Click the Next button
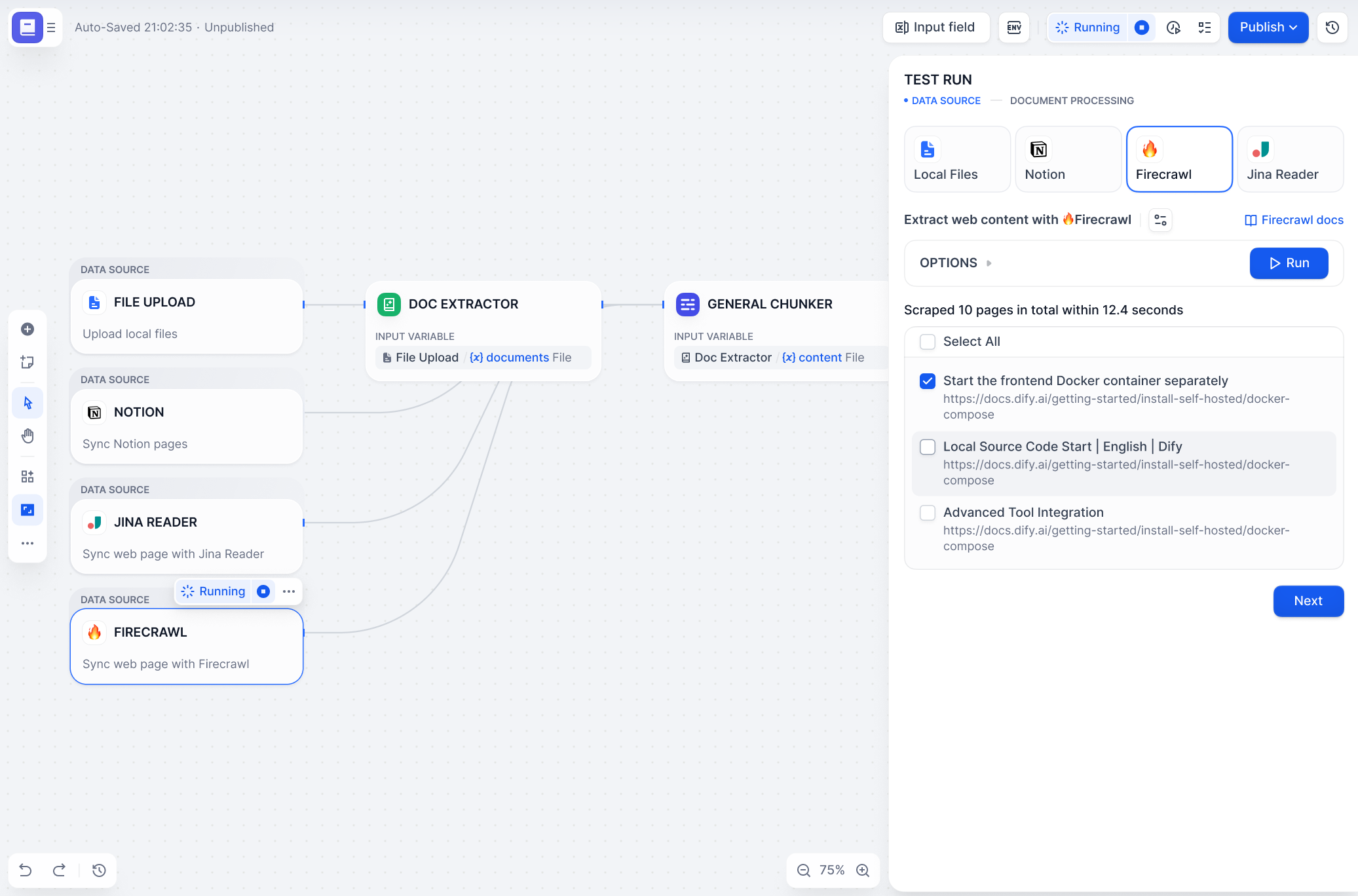The image size is (1358, 896). (x=1308, y=601)
